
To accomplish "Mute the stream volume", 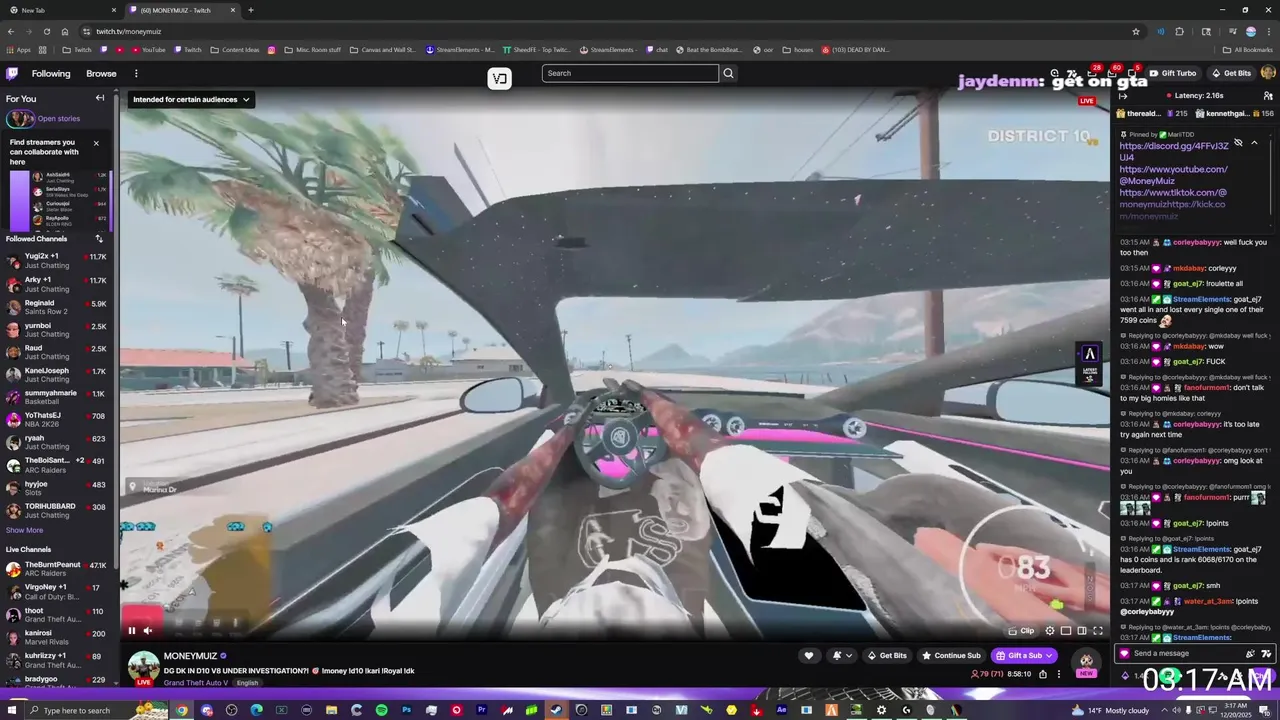I will (148, 630).
